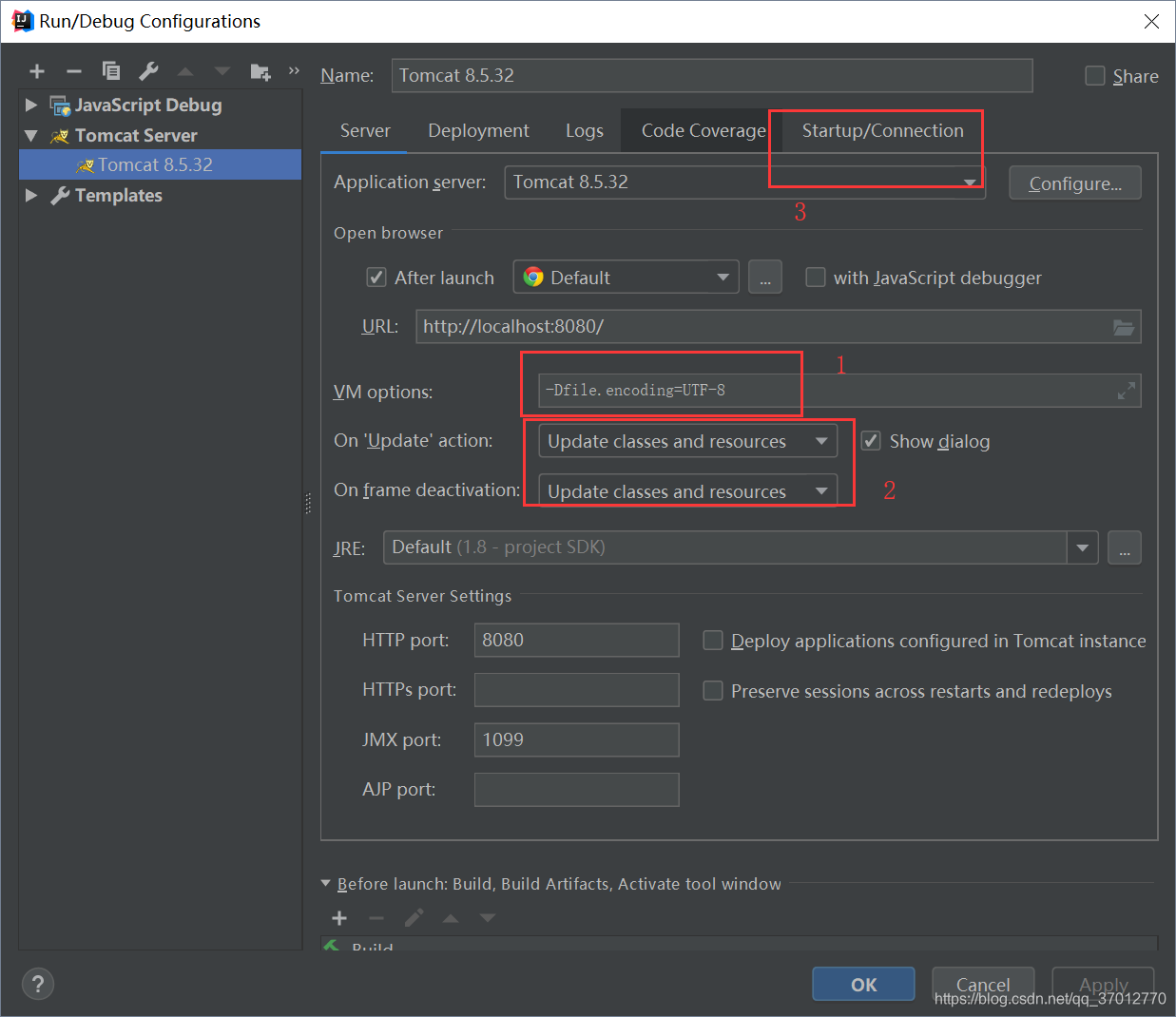Click the VM options field

[839, 391]
